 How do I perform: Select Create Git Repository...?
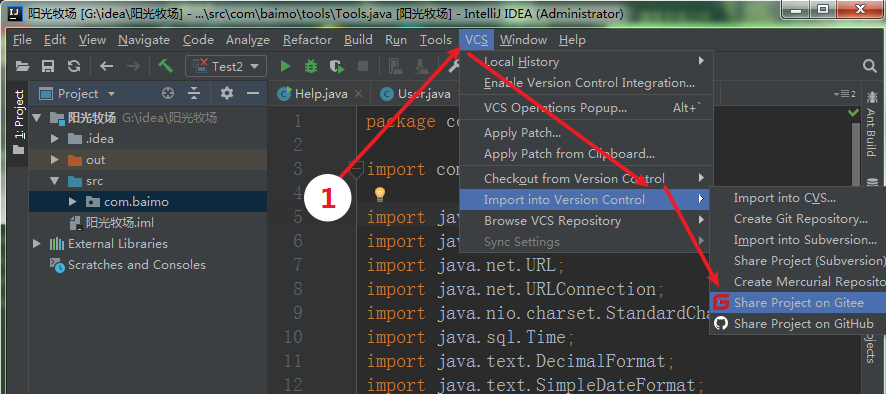798,219
